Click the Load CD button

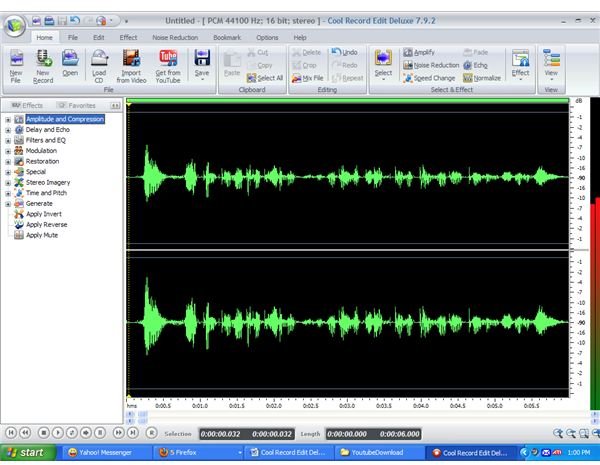click(99, 66)
